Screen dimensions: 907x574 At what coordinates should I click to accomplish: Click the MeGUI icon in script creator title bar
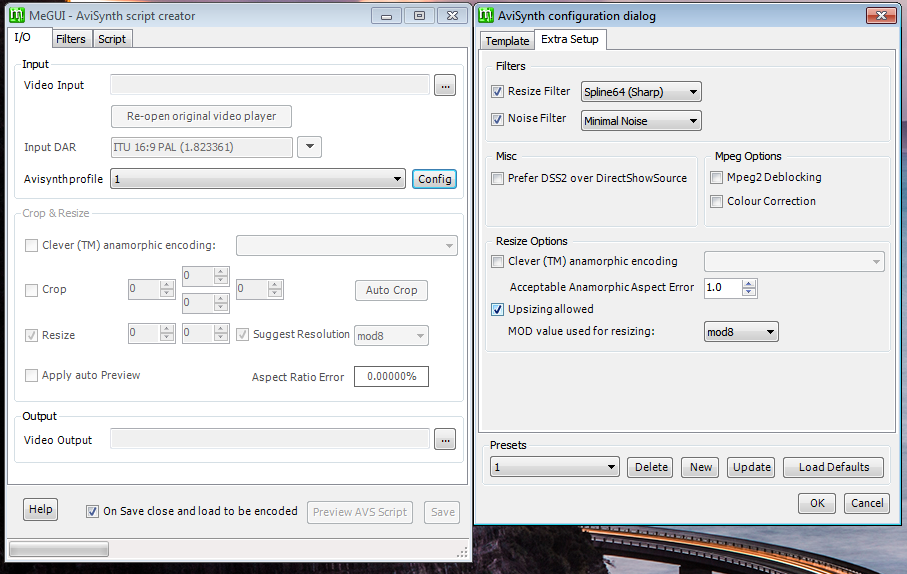coord(17,16)
